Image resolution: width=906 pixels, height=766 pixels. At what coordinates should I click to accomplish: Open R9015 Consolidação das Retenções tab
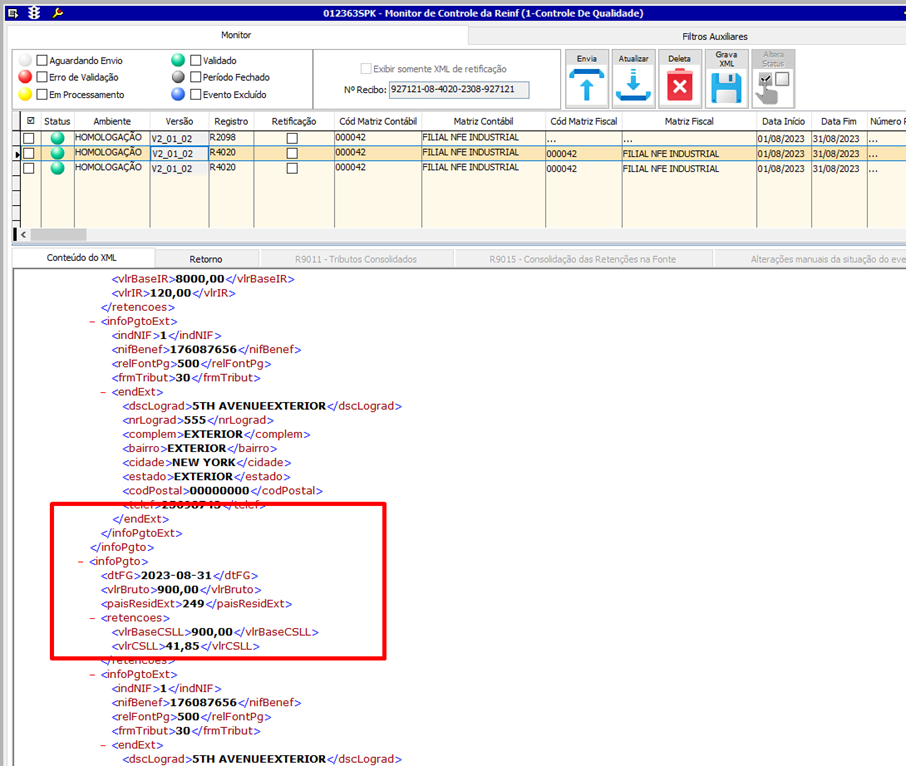(582, 259)
